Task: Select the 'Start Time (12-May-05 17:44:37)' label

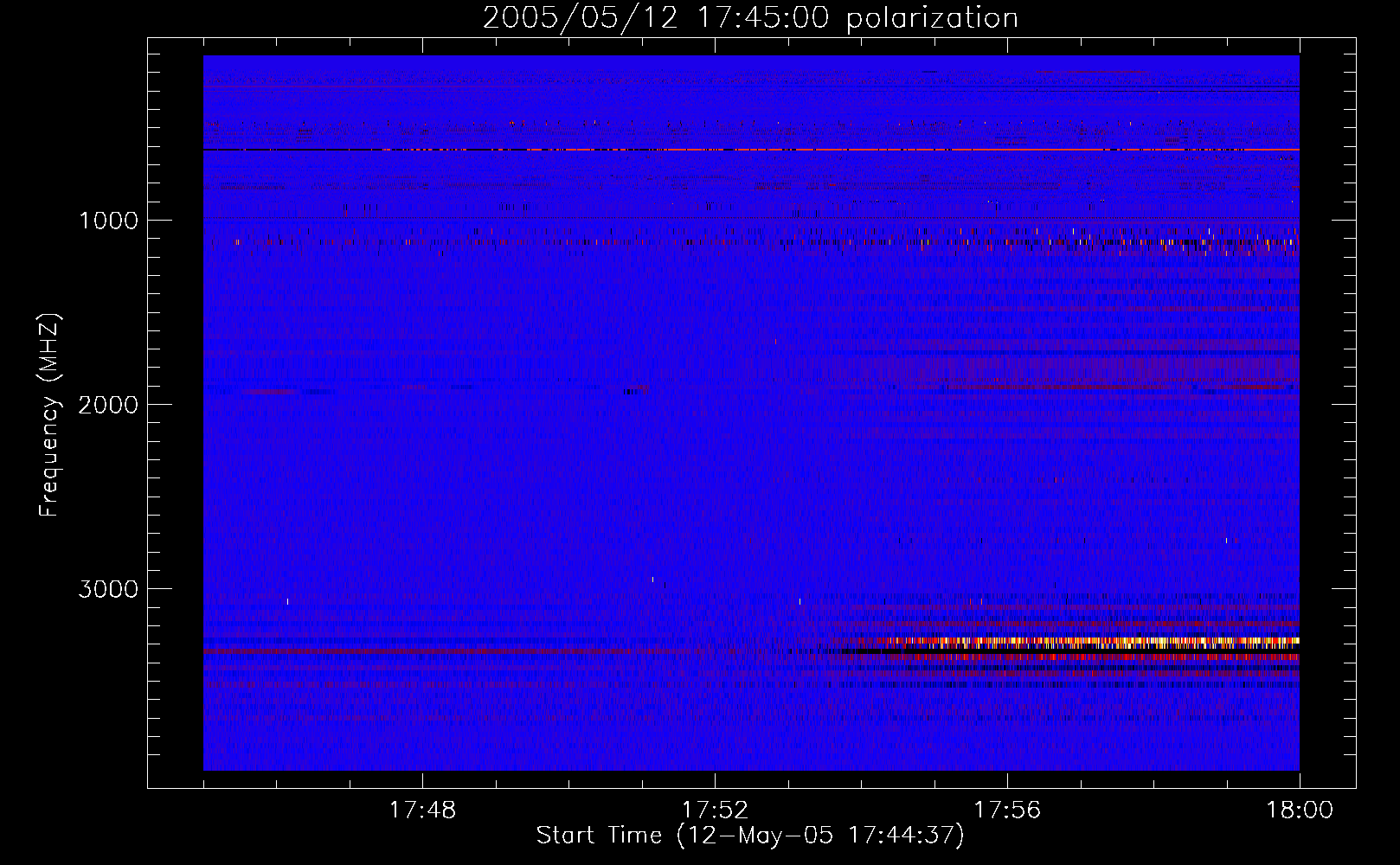Action: click(750, 836)
